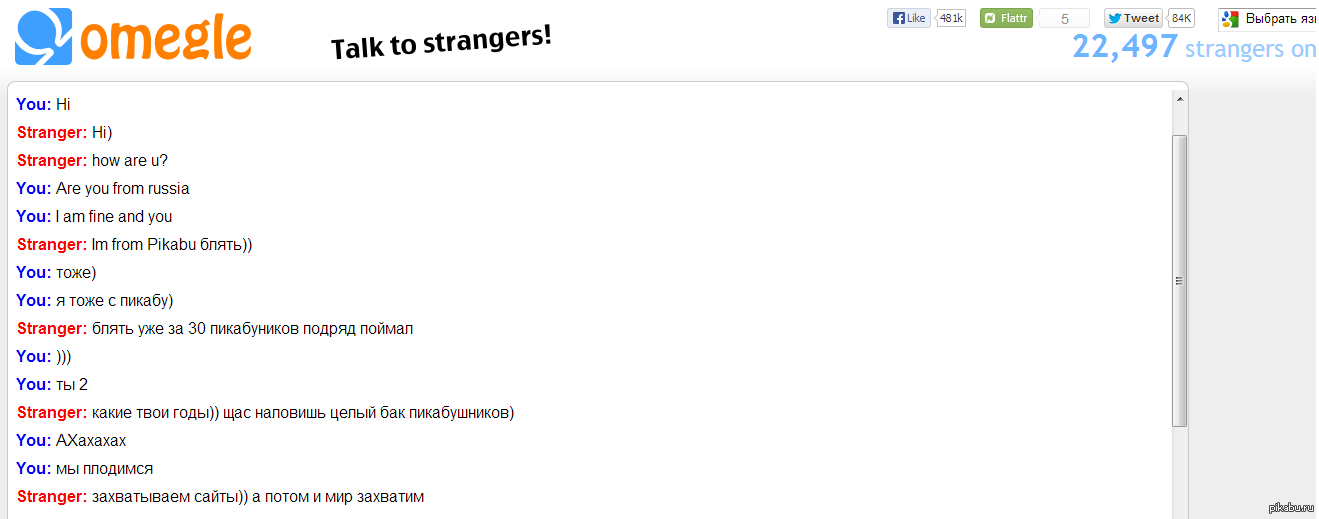1319x519 pixels.
Task: Click the "Are you from russia" message
Action: pyautogui.click(x=122, y=188)
